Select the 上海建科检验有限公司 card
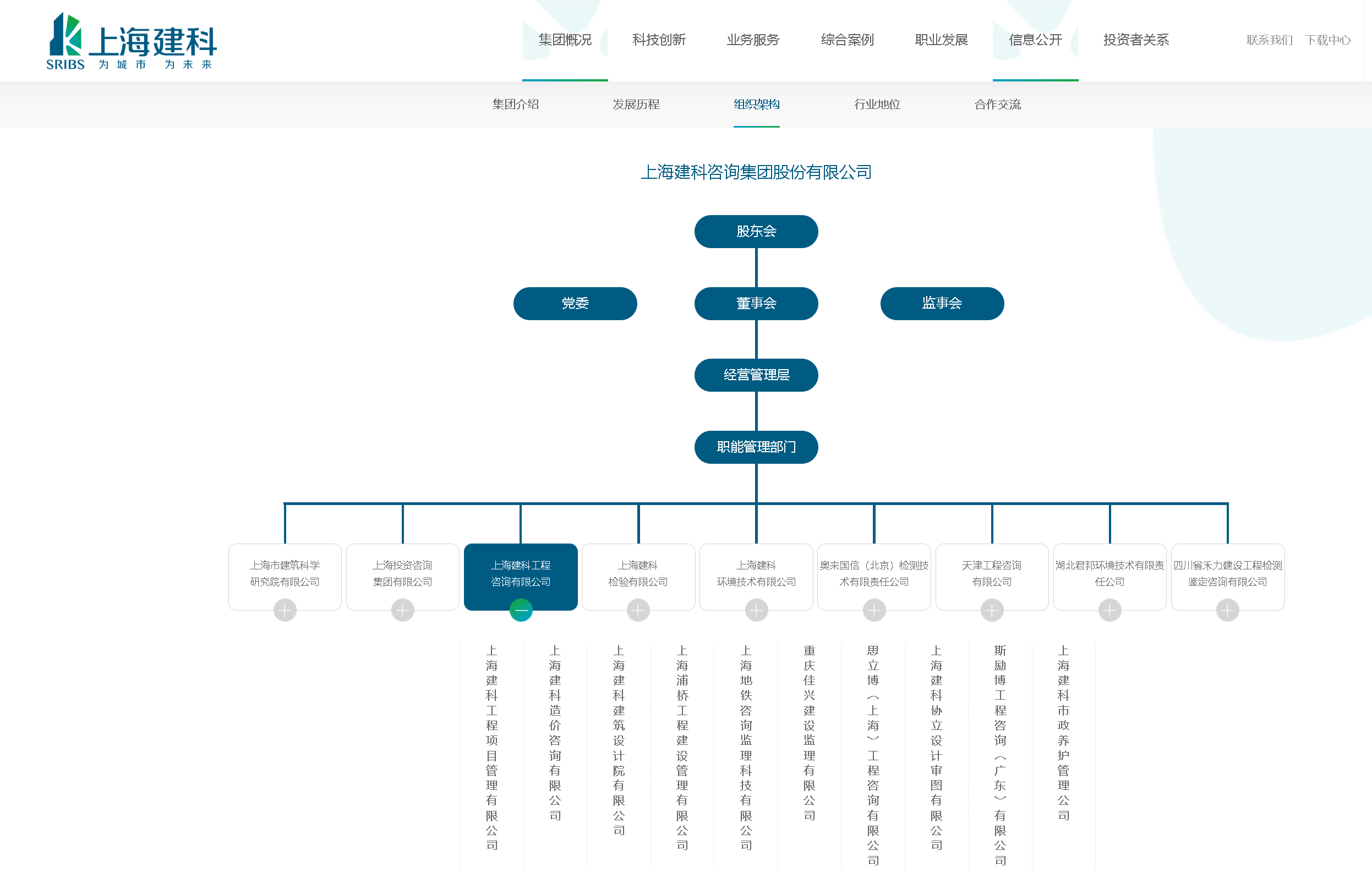This screenshot has width=1372, height=878. coord(638,577)
